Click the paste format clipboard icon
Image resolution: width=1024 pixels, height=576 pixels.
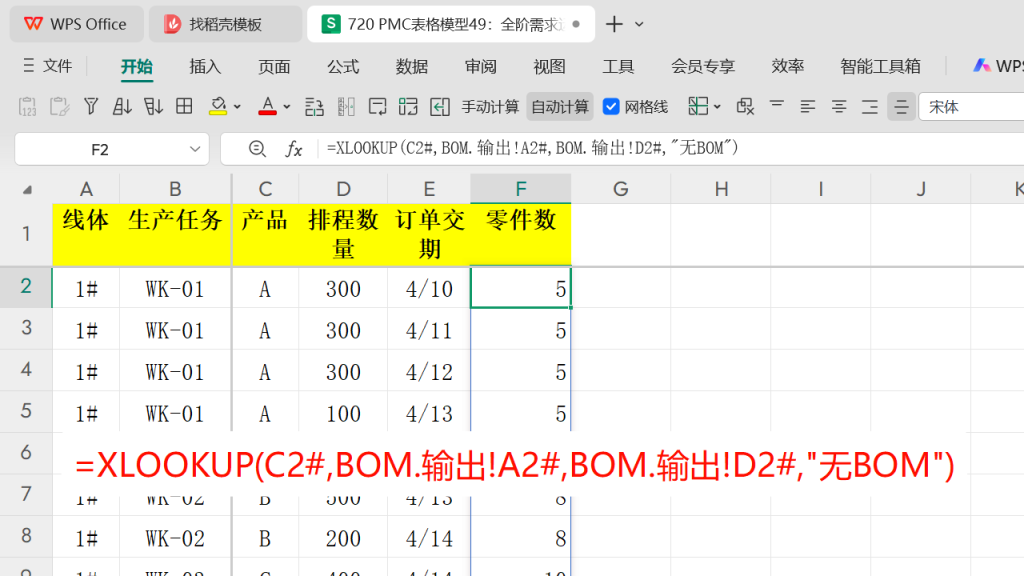[x=59, y=106]
